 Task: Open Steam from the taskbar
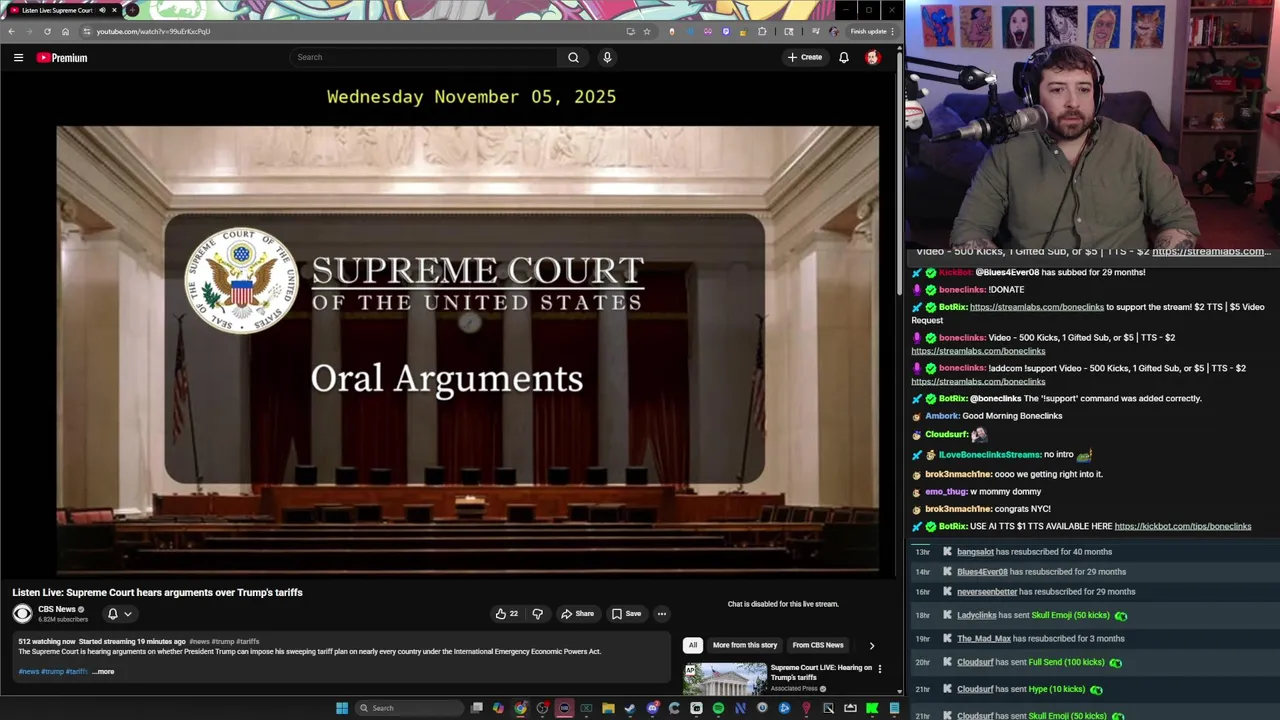coord(630,708)
